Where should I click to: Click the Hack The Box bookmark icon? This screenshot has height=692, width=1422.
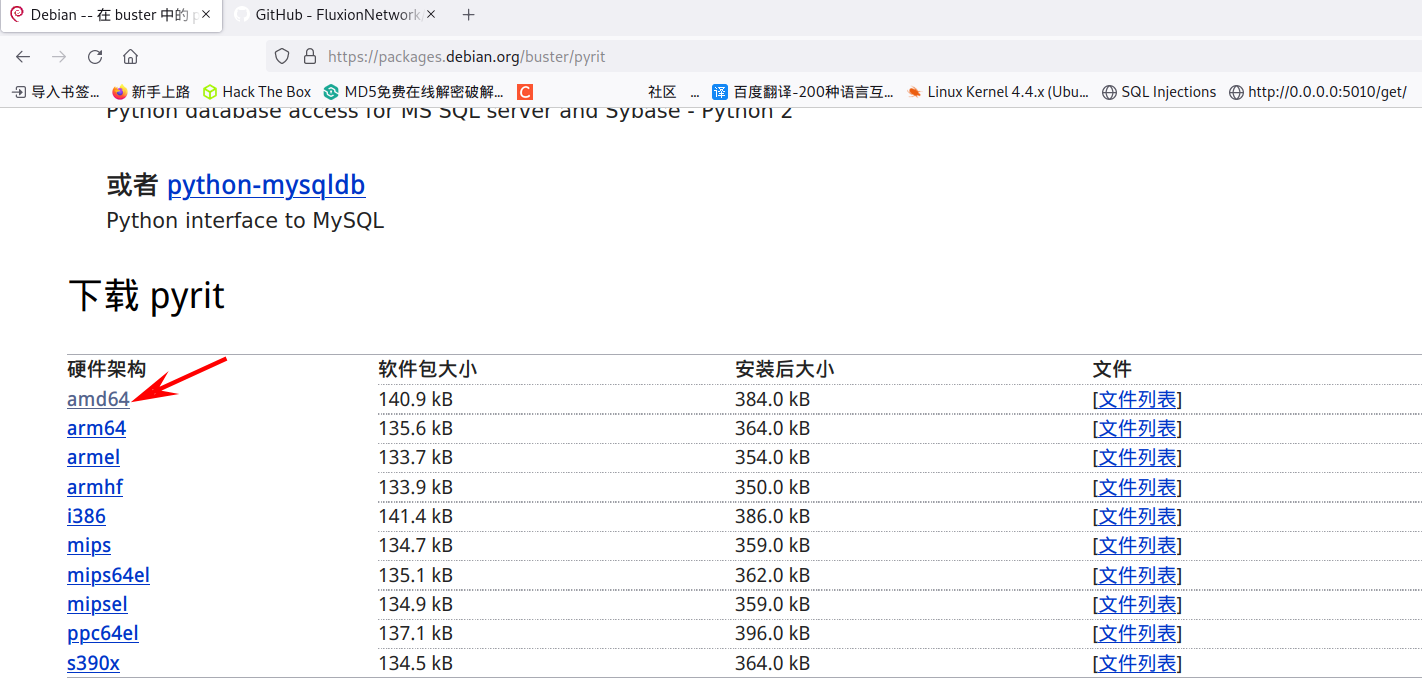(207, 91)
